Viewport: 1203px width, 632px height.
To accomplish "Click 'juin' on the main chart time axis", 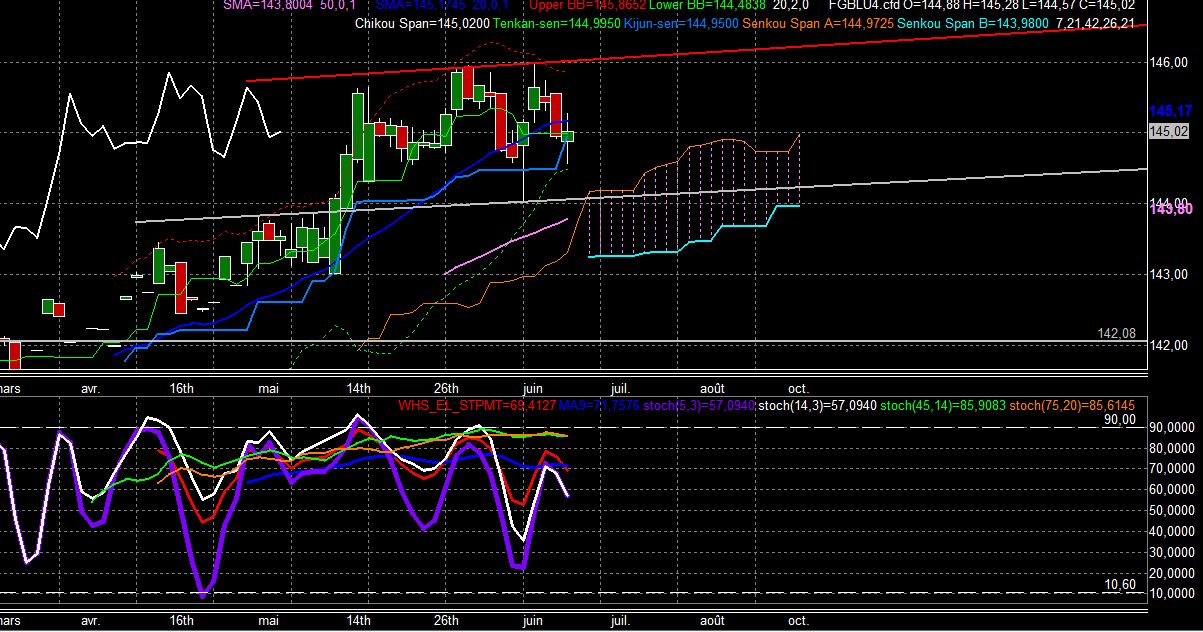I will coord(533,388).
